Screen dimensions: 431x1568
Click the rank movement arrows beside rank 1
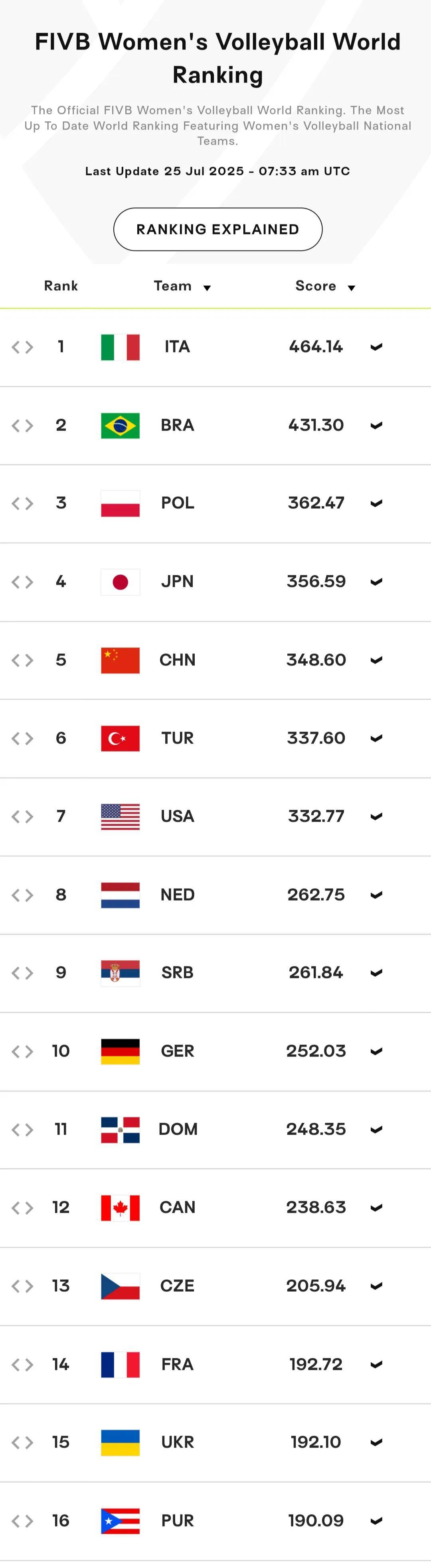coord(23,348)
